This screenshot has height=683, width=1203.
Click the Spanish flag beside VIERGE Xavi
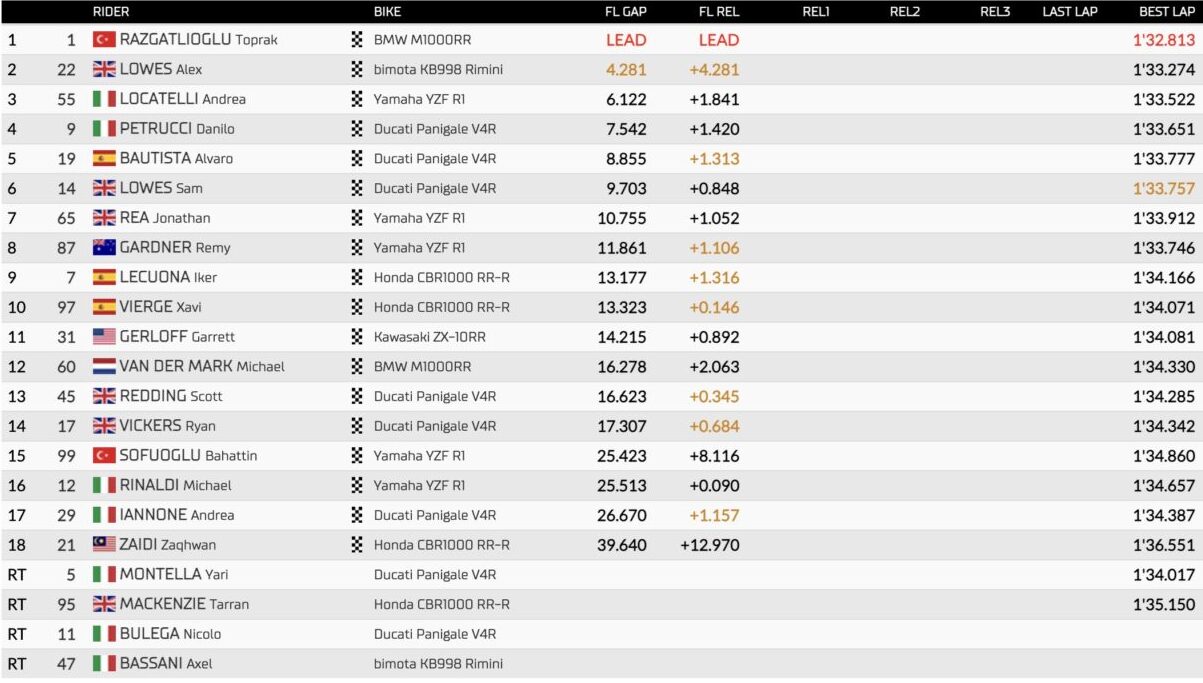pos(104,307)
